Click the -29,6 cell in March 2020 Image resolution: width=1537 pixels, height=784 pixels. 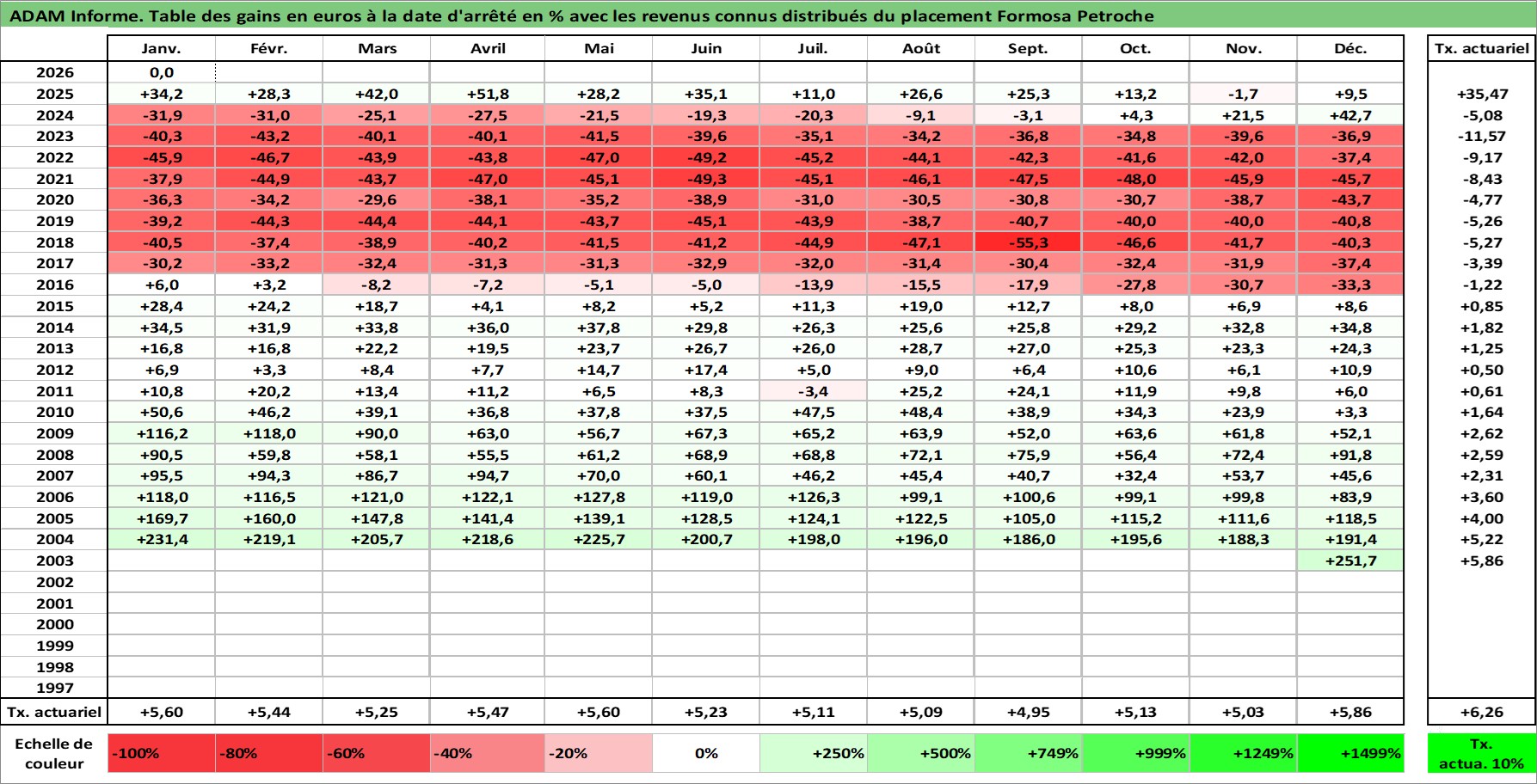[x=377, y=199]
